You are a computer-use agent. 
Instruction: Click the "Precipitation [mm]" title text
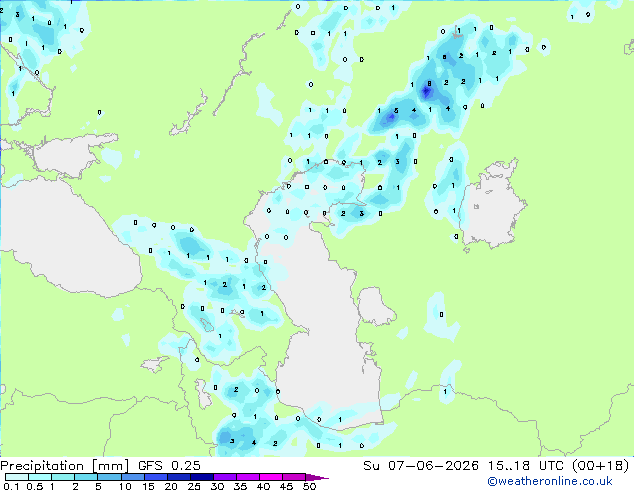(64, 466)
